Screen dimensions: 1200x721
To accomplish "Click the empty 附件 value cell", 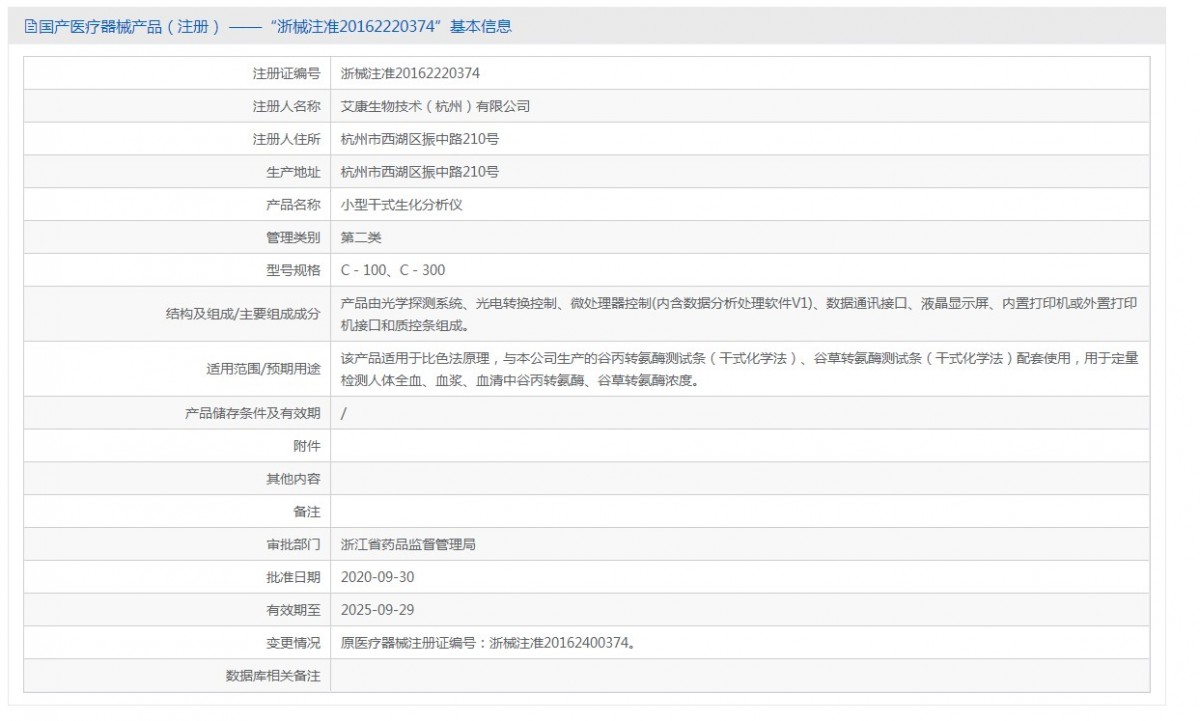I will click(740, 446).
